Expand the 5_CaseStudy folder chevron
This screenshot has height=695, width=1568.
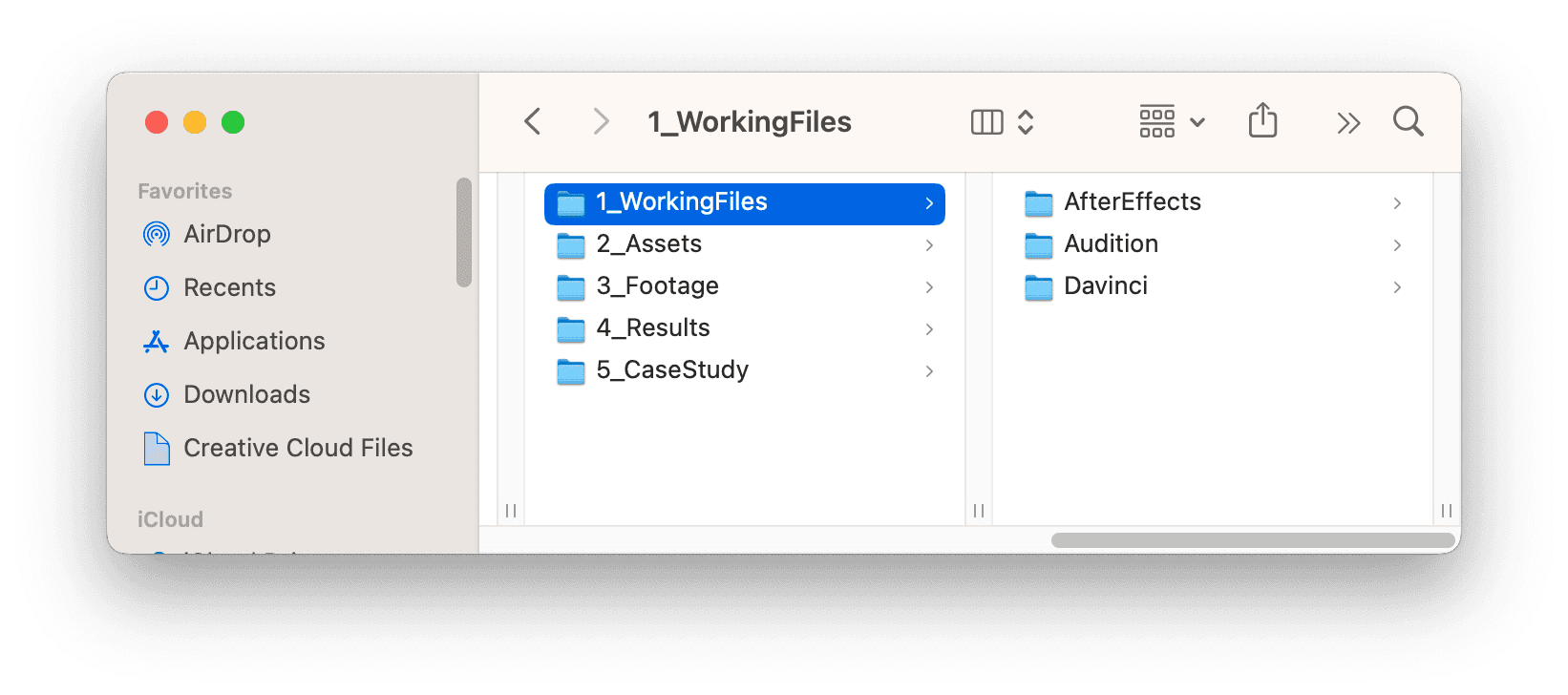pos(929,371)
